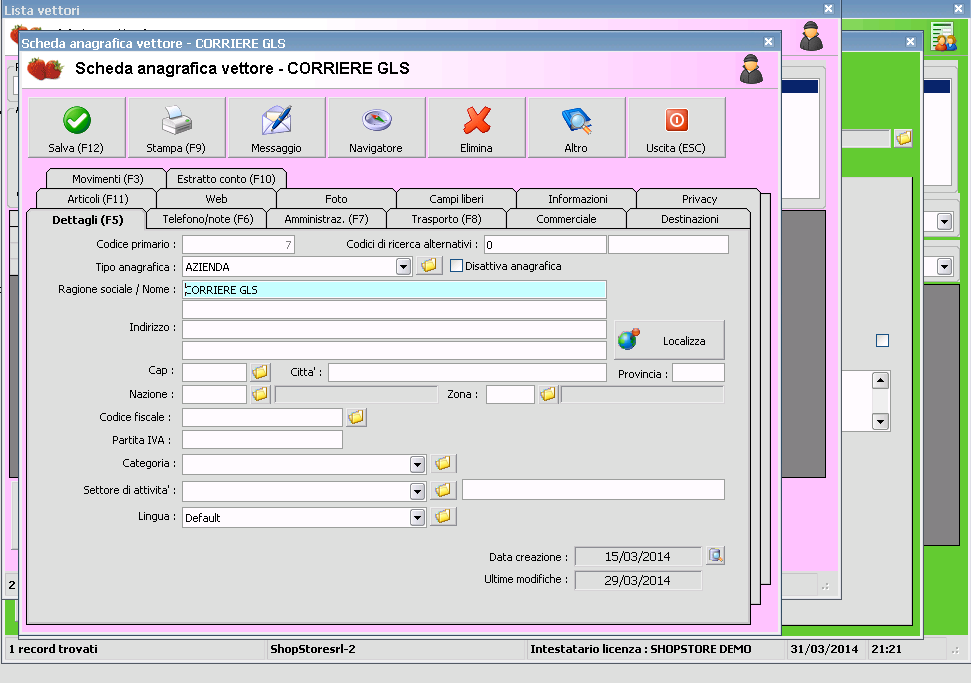Click the Codici di ricerca alternativi first field
Image resolution: width=971 pixels, height=683 pixels.
tap(545, 245)
